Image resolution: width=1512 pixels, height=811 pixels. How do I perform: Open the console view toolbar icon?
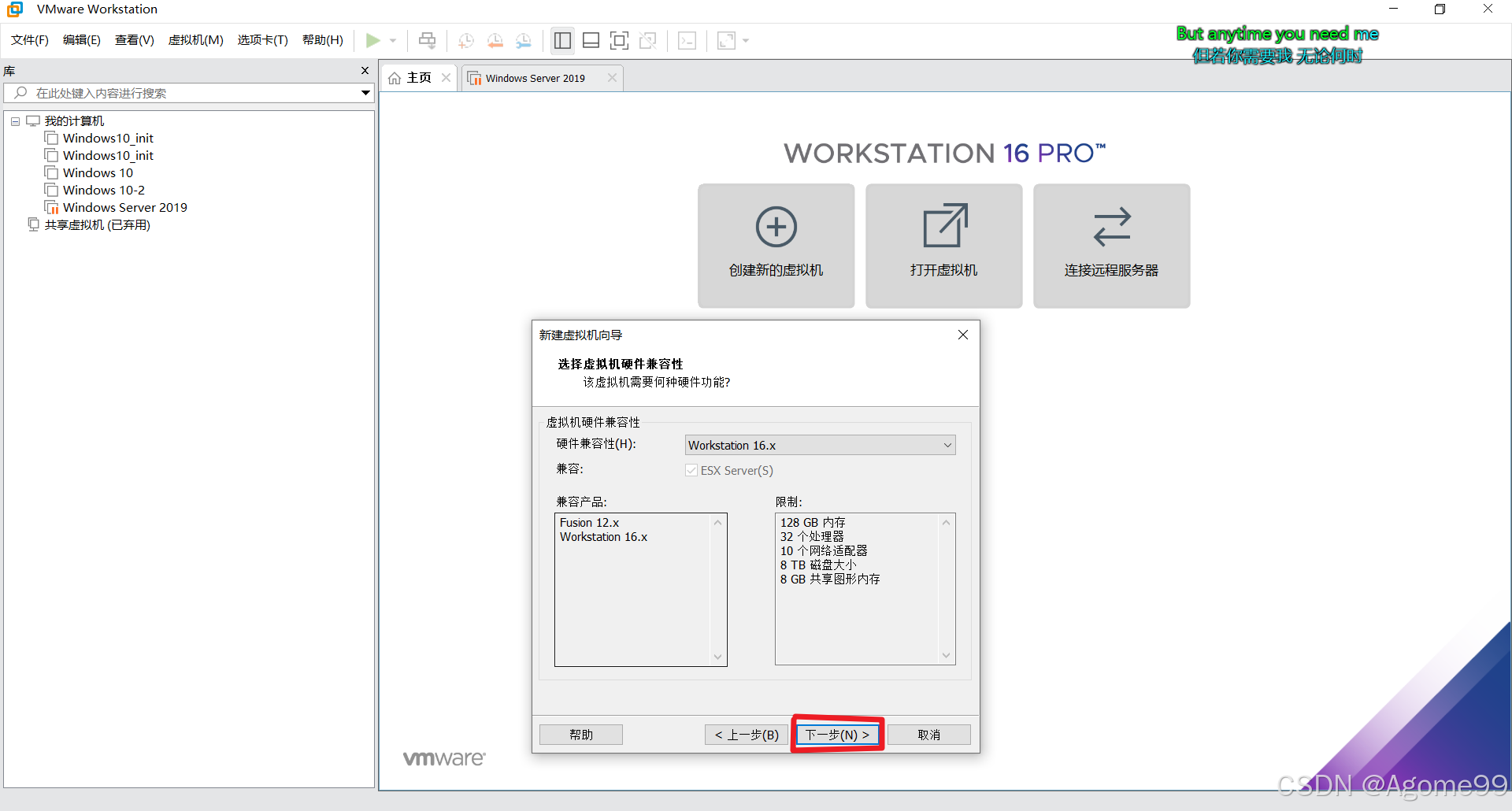[687, 40]
